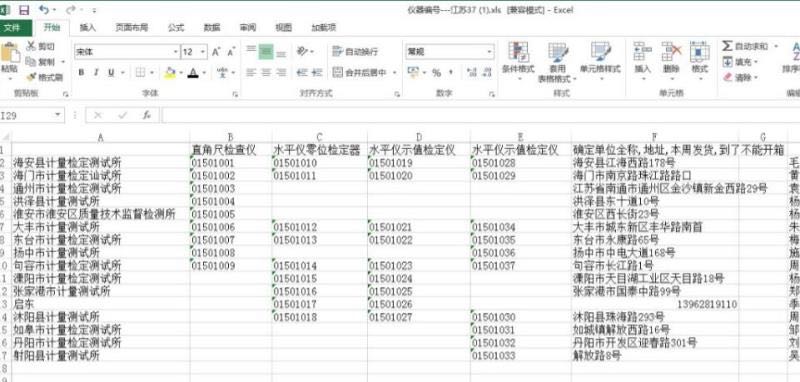Click the Cut scissors icon
The width and height of the screenshot is (800, 382).
coord(31,46)
